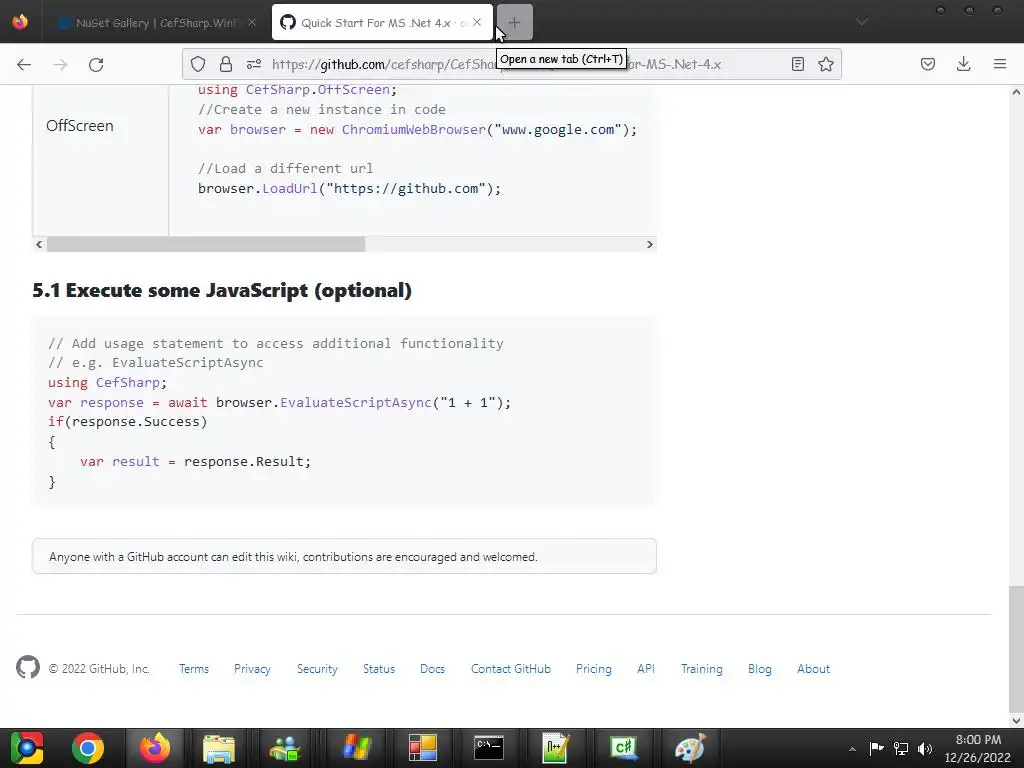Open the command prompt in taskbar
The height and width of the screenshot is (768, 1024).
(x=489, y=748)
